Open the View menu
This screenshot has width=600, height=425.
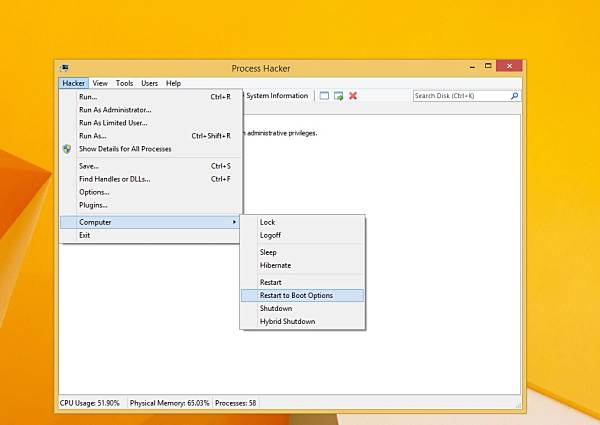[100, 83]
